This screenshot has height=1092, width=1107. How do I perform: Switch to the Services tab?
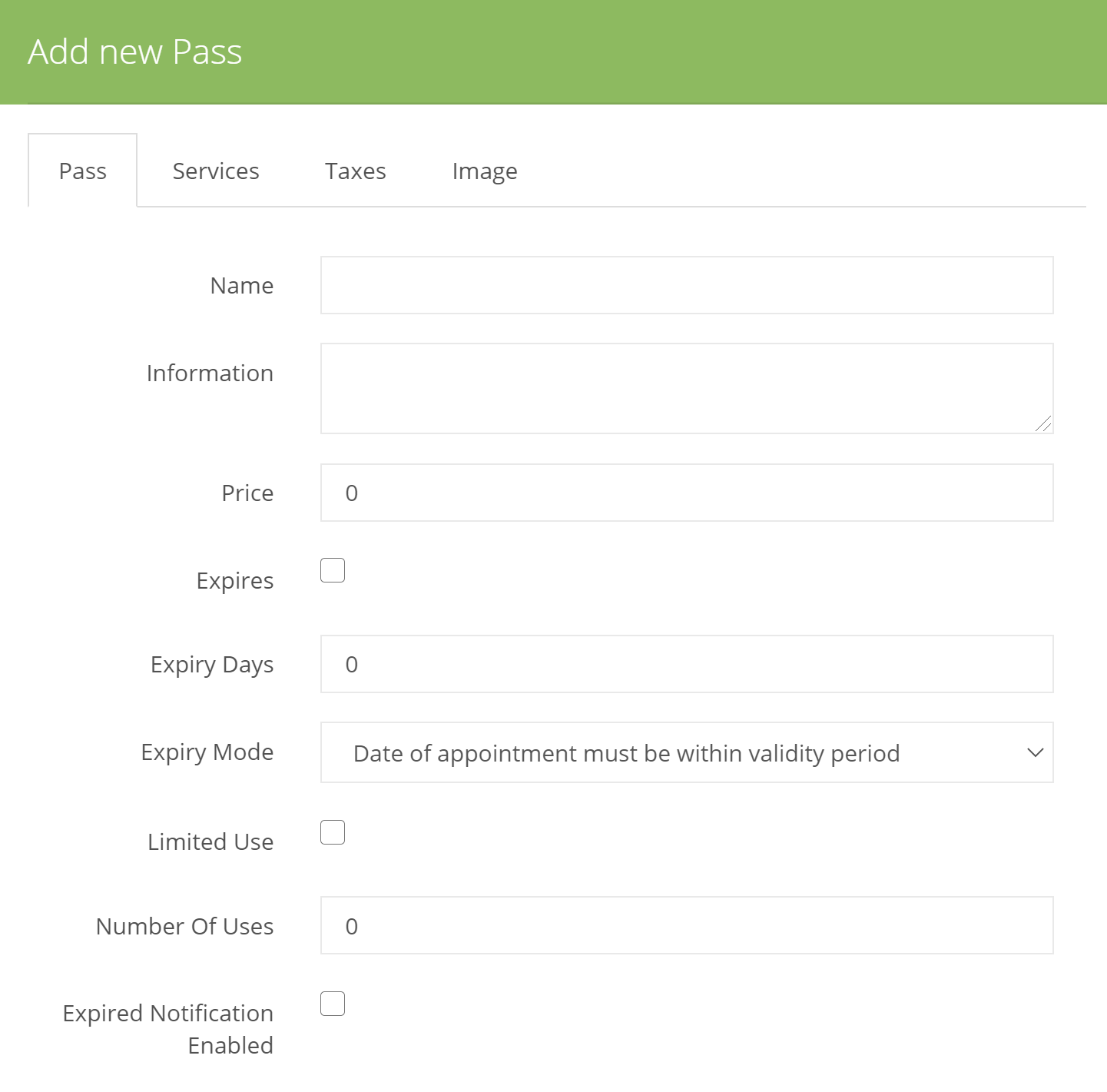click(216, 171)
